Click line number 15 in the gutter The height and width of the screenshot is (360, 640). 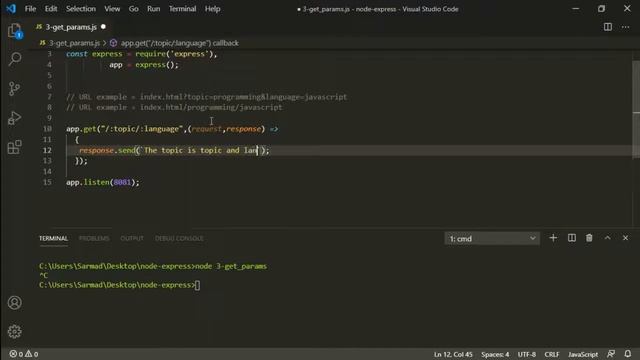tap(47, 182)
